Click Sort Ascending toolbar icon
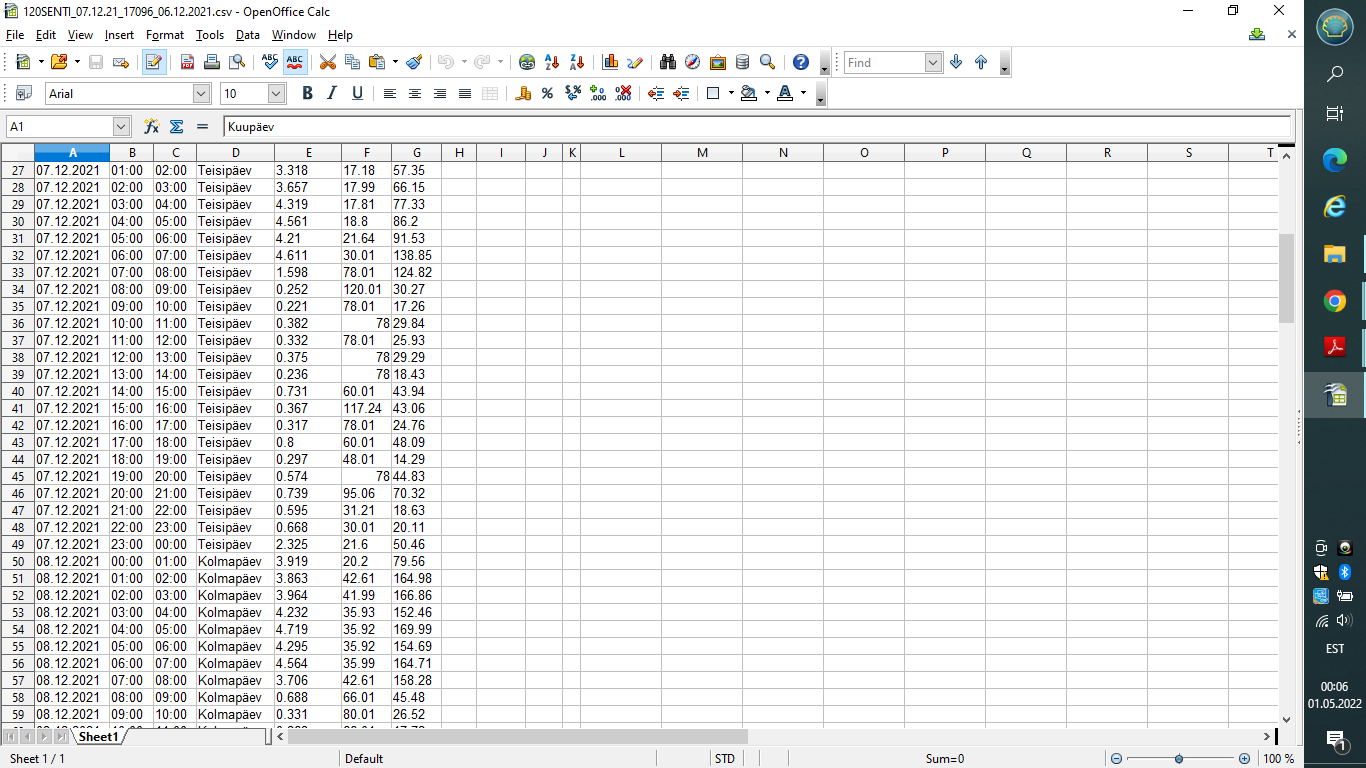This screenshot has width=1366, height=768. tap(551, 62)
